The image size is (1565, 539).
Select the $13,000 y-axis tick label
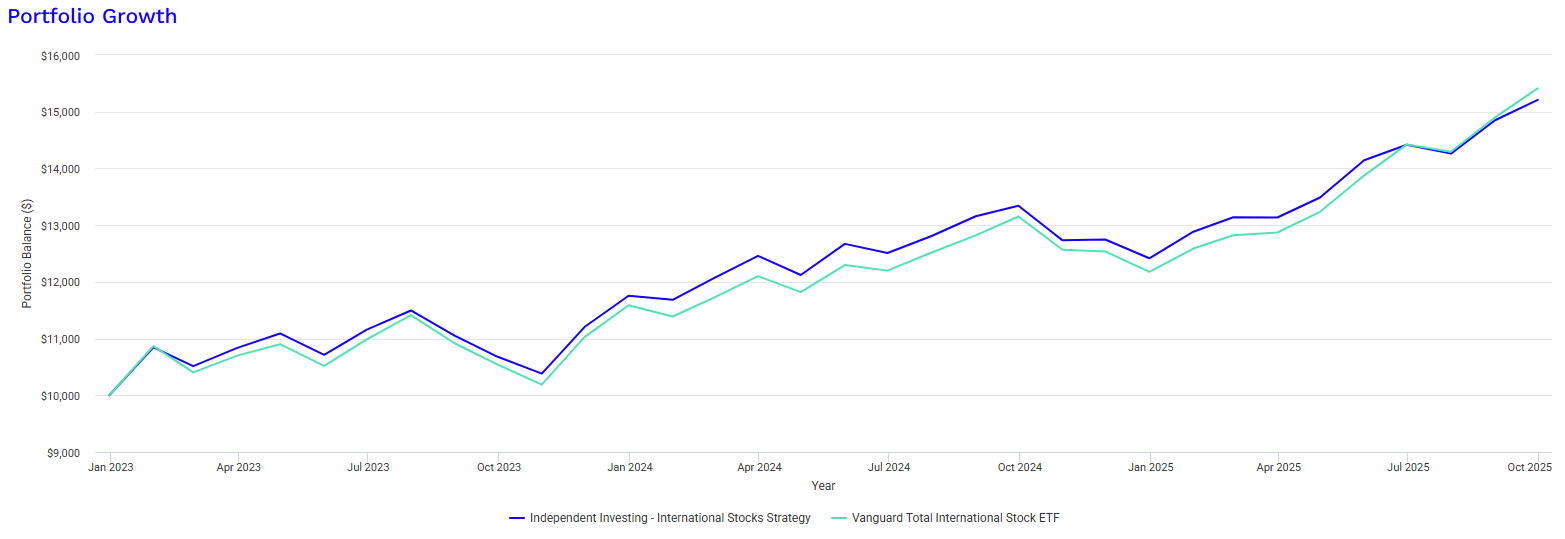pos(62,226)
